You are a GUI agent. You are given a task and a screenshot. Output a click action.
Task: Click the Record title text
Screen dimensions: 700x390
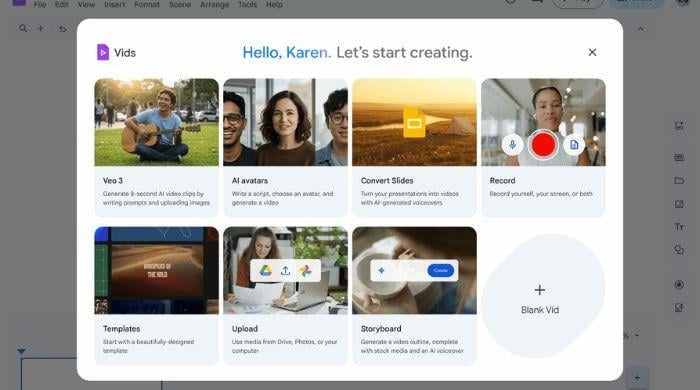click(x=502, y=180)
